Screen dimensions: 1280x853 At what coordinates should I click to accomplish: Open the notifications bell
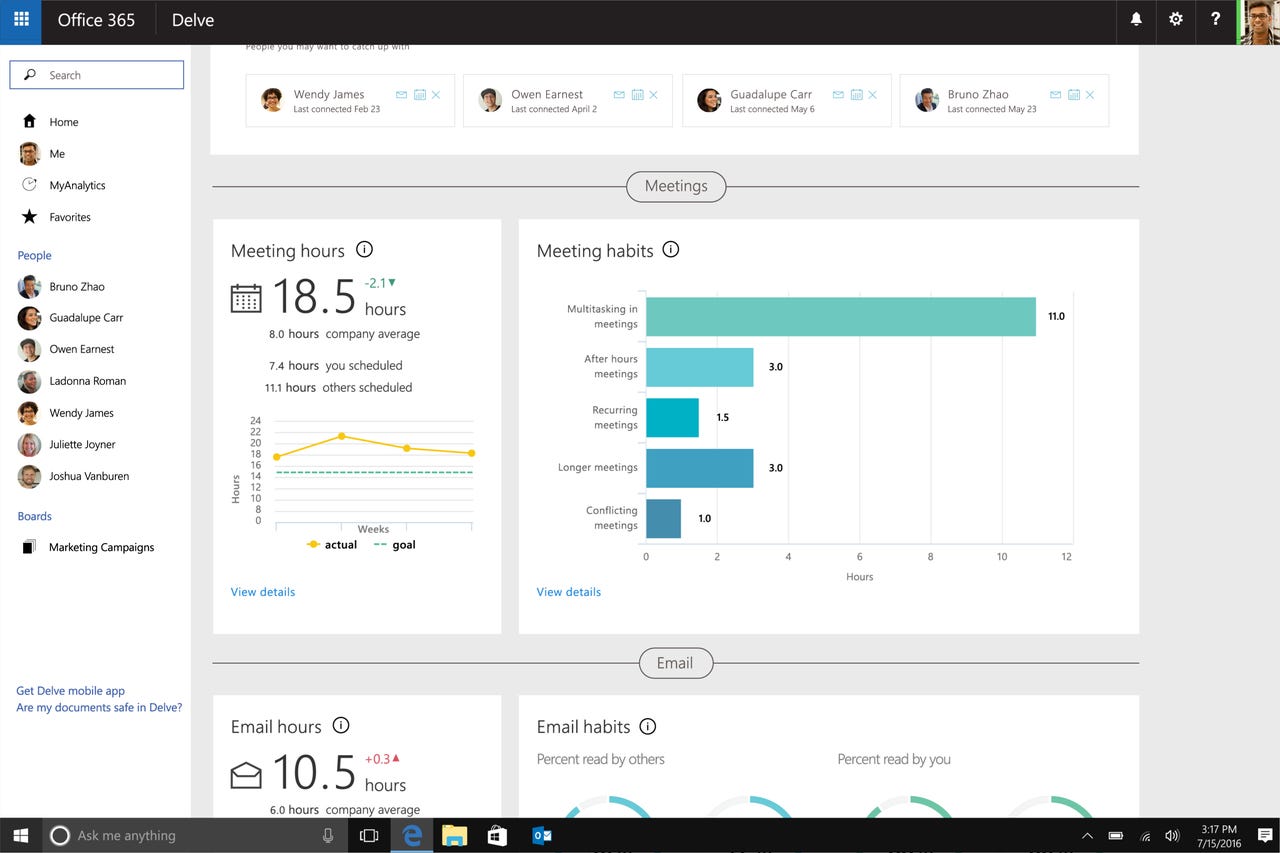click(1136, 20)
